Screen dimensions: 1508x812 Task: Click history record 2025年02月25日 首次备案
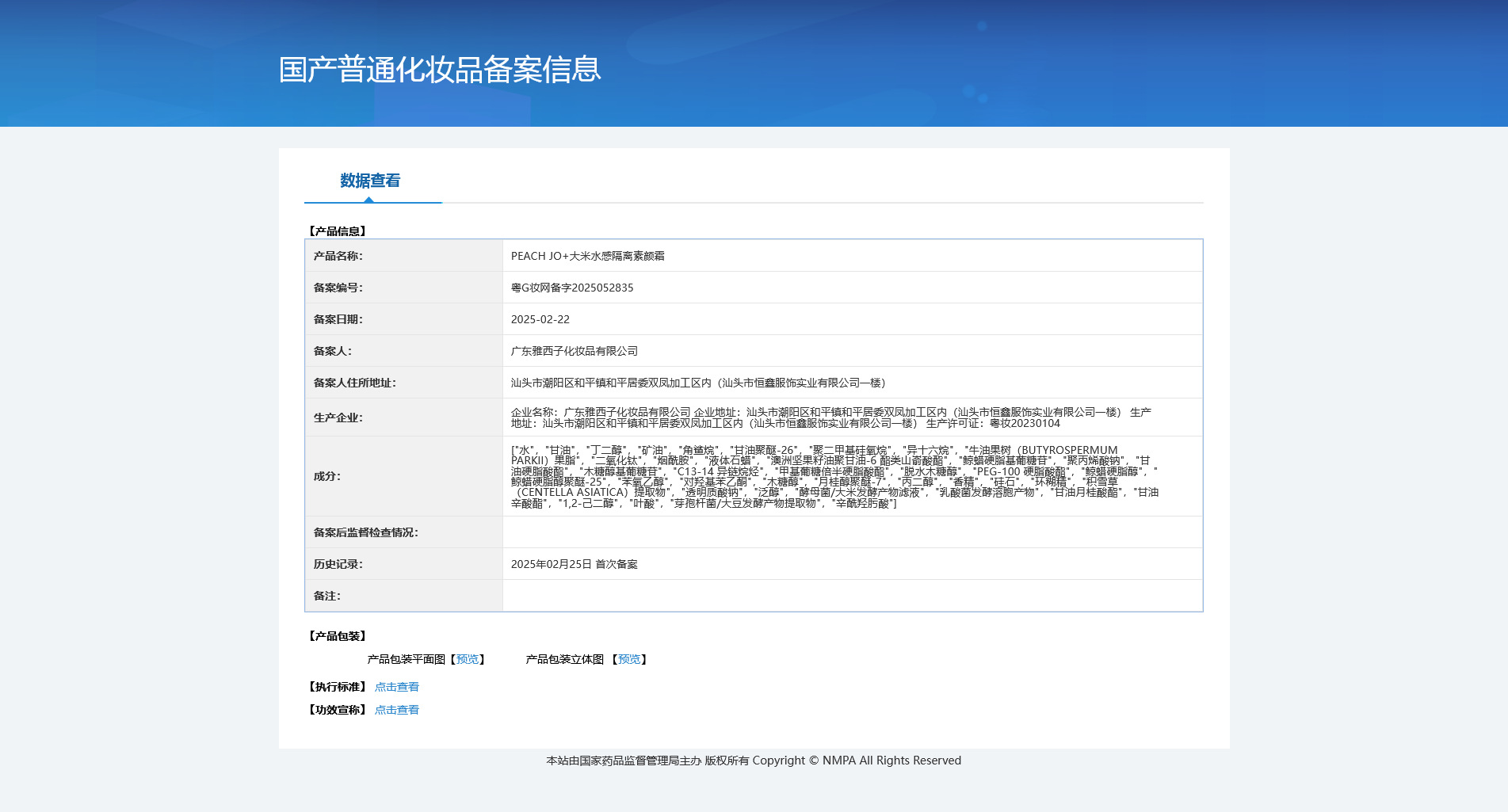click(574, 564)
